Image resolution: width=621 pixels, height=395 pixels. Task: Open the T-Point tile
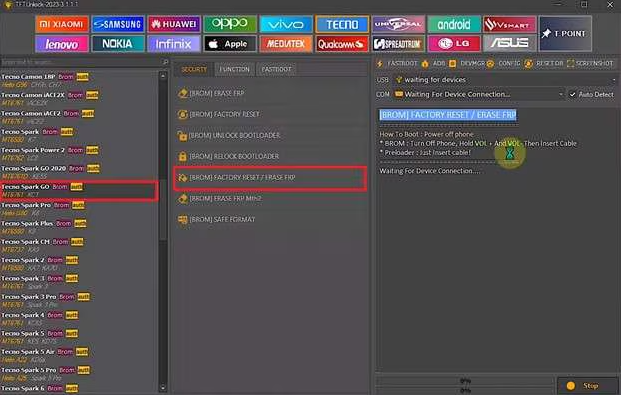click(x=565, y=34)
